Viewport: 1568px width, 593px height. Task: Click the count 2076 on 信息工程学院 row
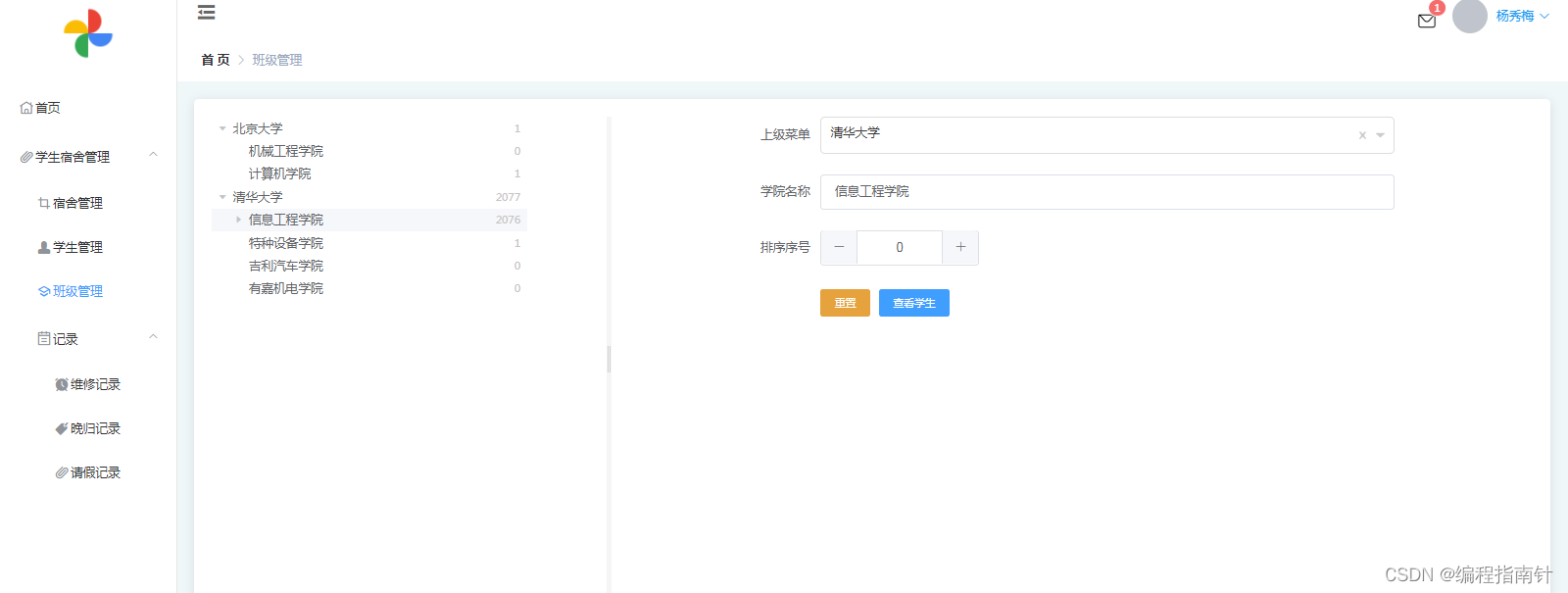coord(508,220)
